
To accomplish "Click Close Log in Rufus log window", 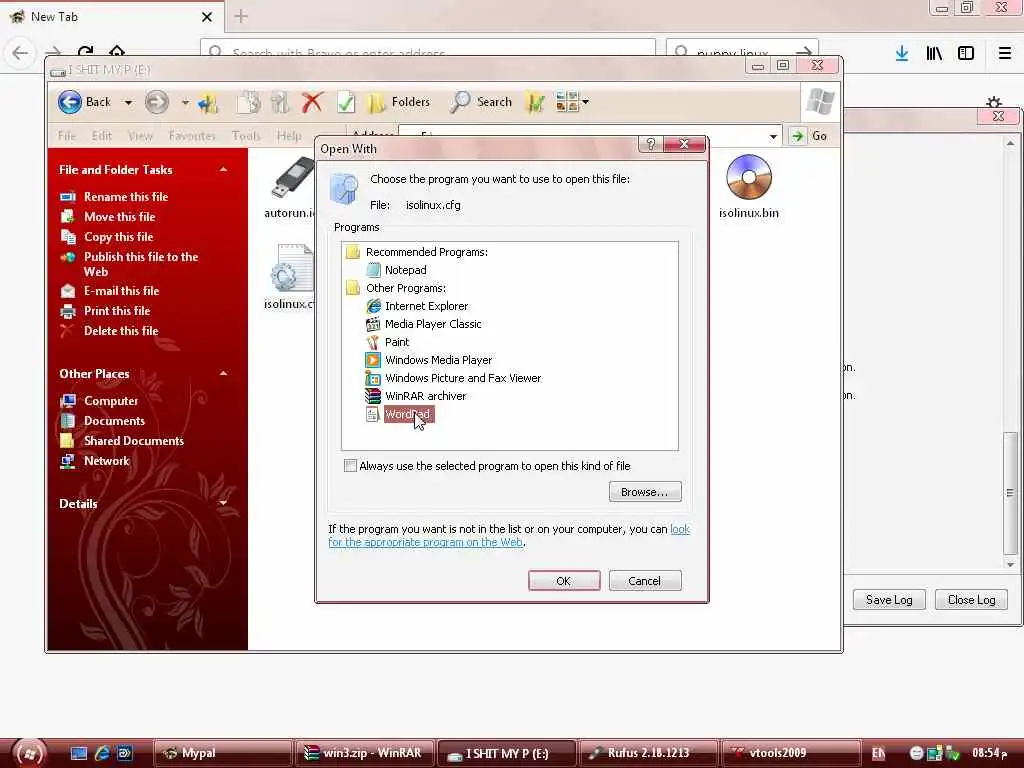I will pos(971,600).
